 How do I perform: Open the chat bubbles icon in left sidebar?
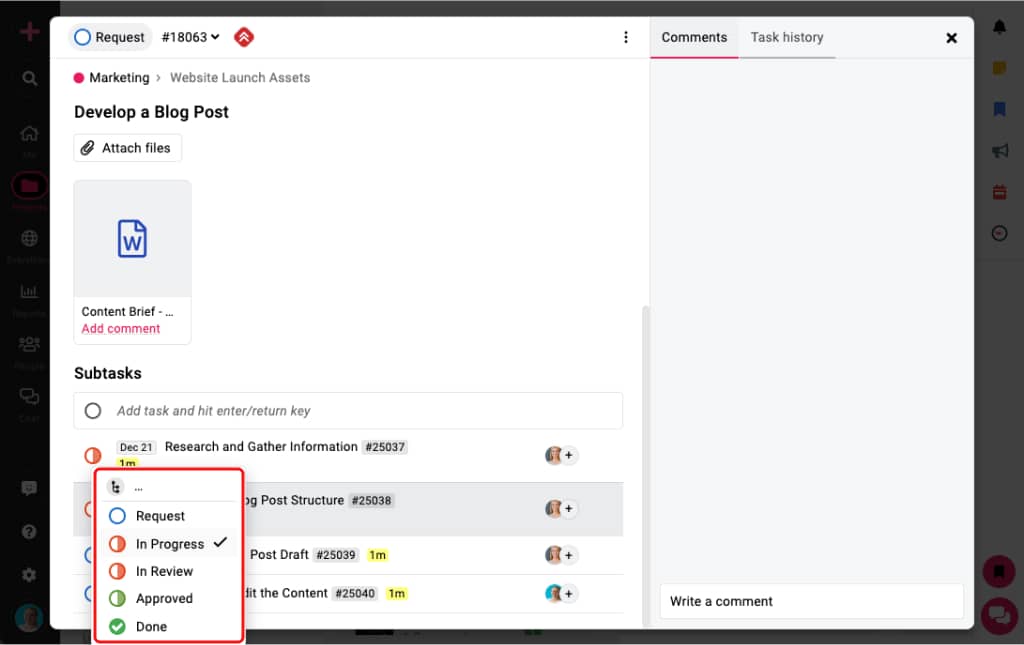[x=29, y=396]
